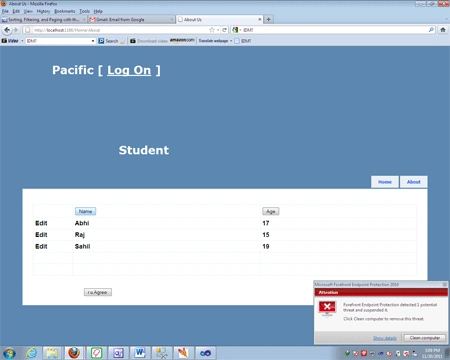Open the Google search engine selector
The height and width of the screenshot is (360, 450).
236,30
